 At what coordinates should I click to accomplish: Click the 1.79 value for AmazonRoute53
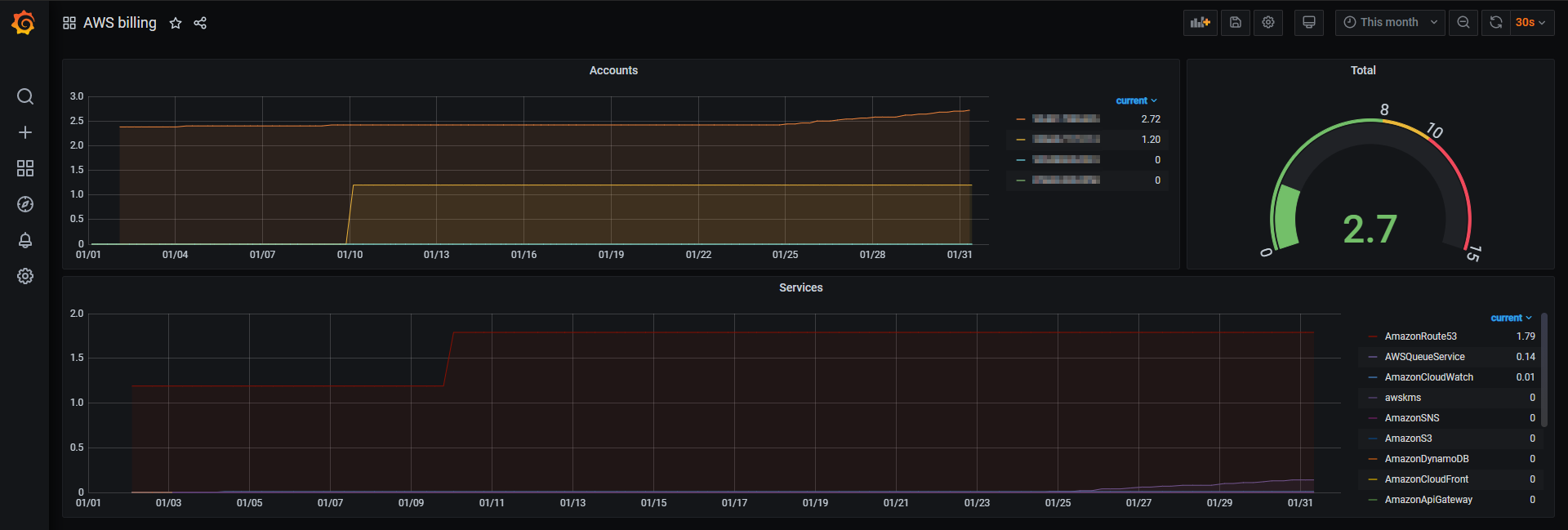coord(1526,336)
